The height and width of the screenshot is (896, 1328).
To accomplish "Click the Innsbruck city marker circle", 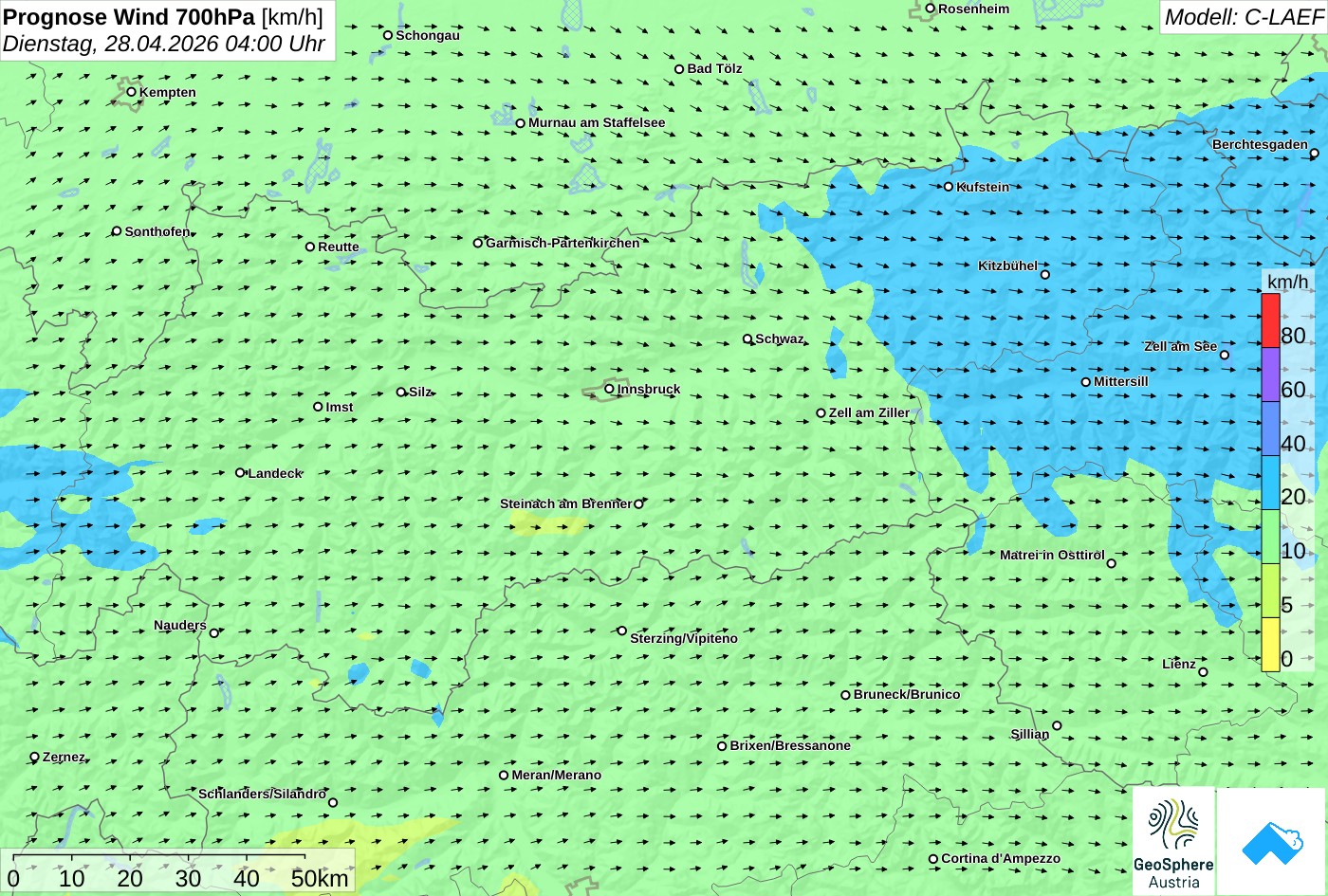I will (x=609, y=389).
